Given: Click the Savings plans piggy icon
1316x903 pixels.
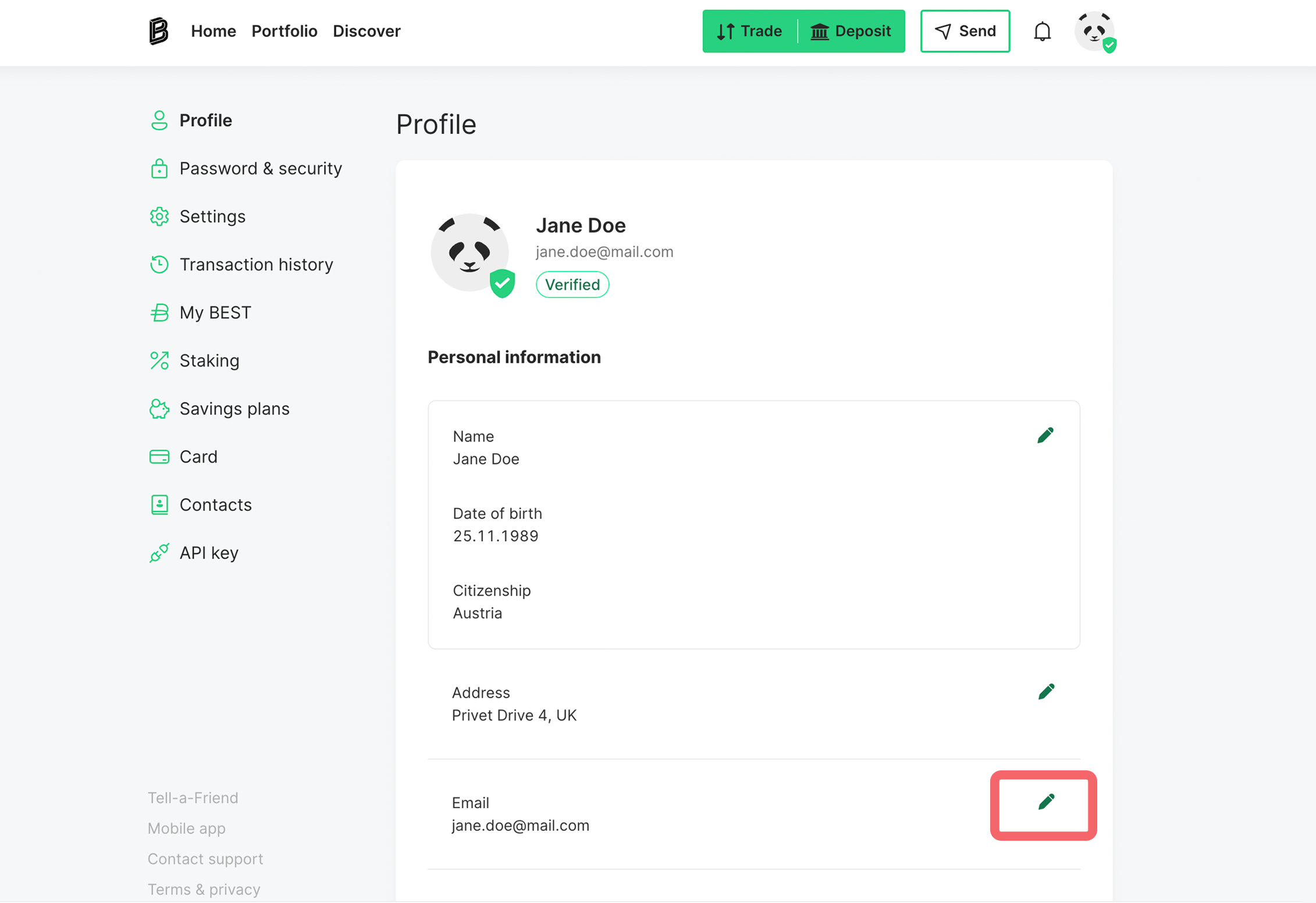Looking at the screenshot, I should point(159,409).
